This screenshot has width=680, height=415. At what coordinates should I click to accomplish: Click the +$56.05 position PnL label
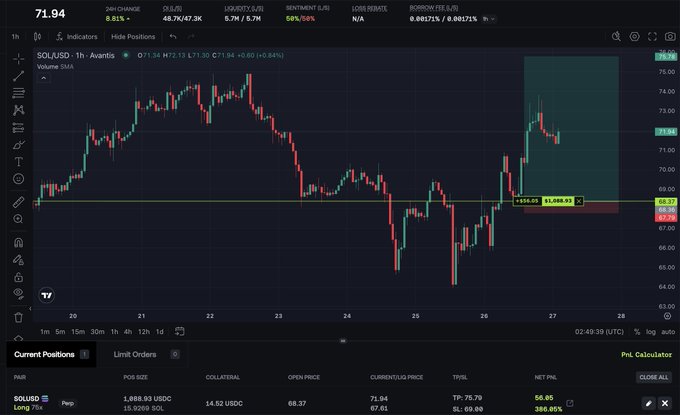pos(527,201)
